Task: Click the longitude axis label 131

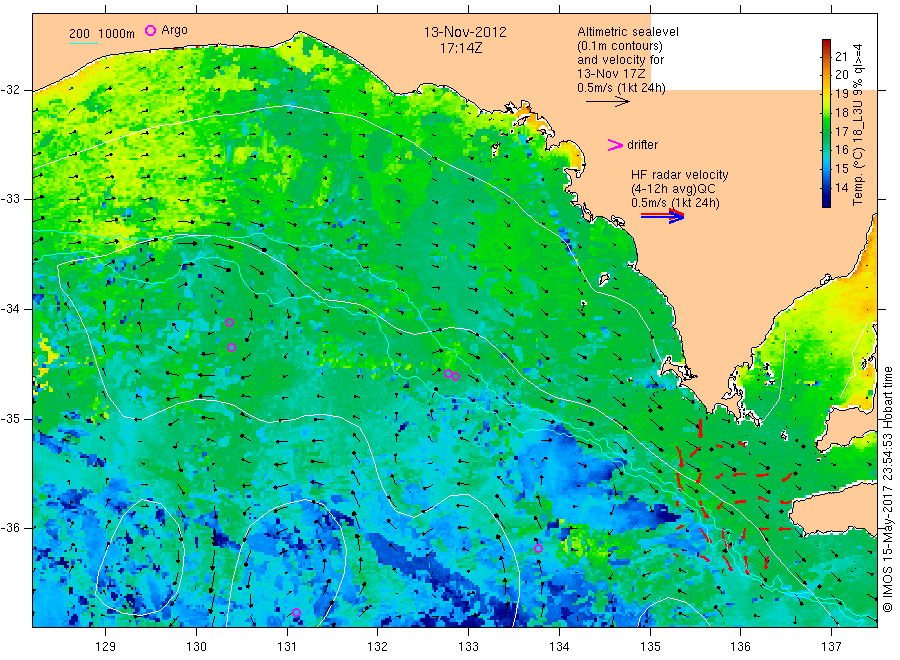Action: pos(287,647)
